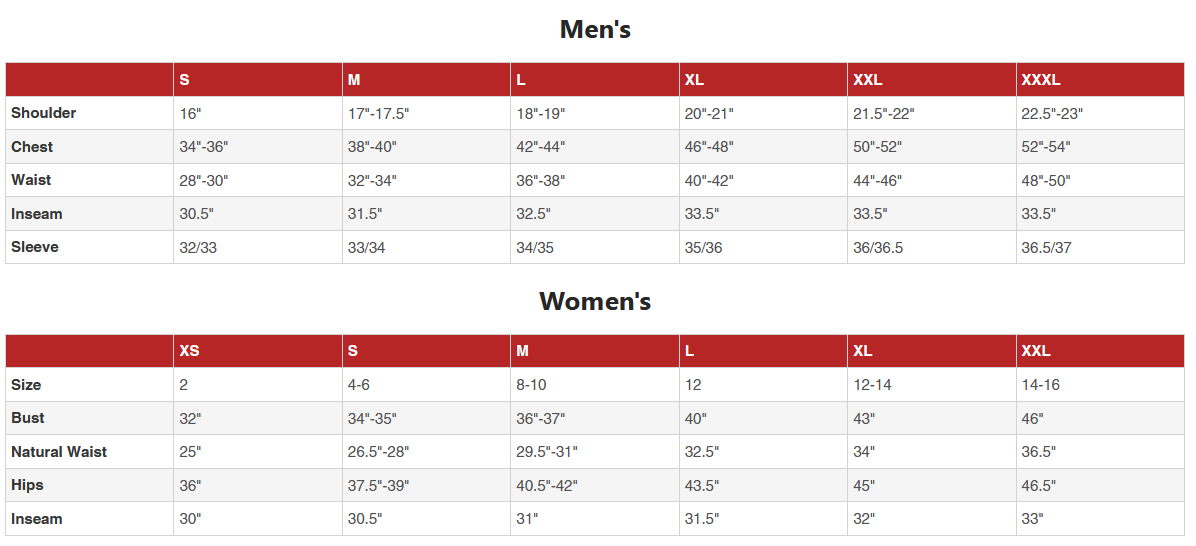Select the 46" bust cell
Screen dimensions: 1196x546
pos(1032,419)
